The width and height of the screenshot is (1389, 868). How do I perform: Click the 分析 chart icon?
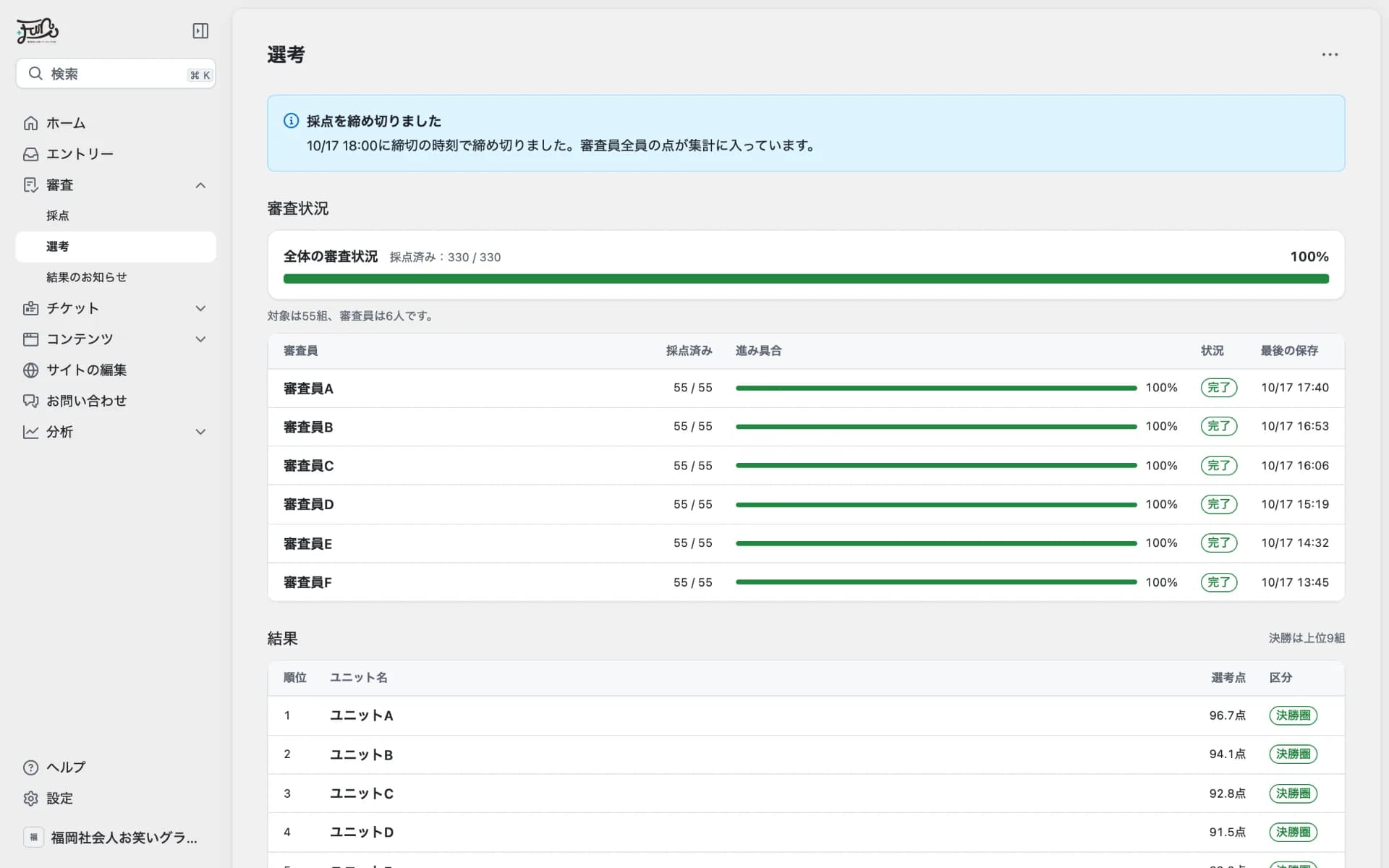[x=30, y=432]
